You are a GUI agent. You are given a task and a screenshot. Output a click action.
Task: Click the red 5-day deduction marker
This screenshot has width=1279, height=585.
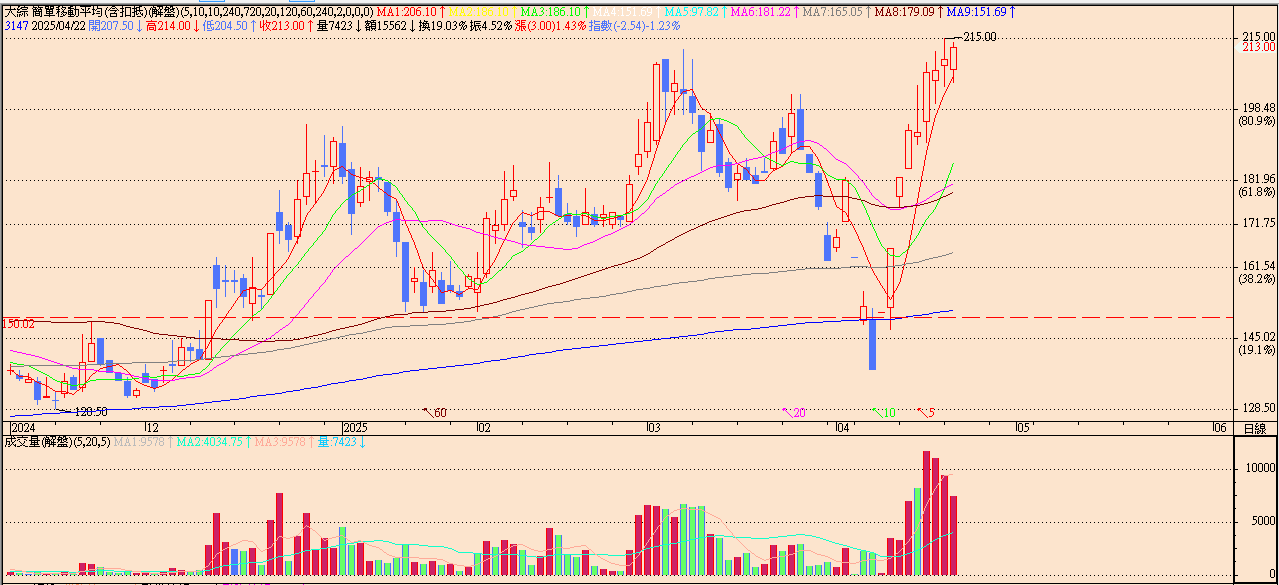click(x=927, y=412)
